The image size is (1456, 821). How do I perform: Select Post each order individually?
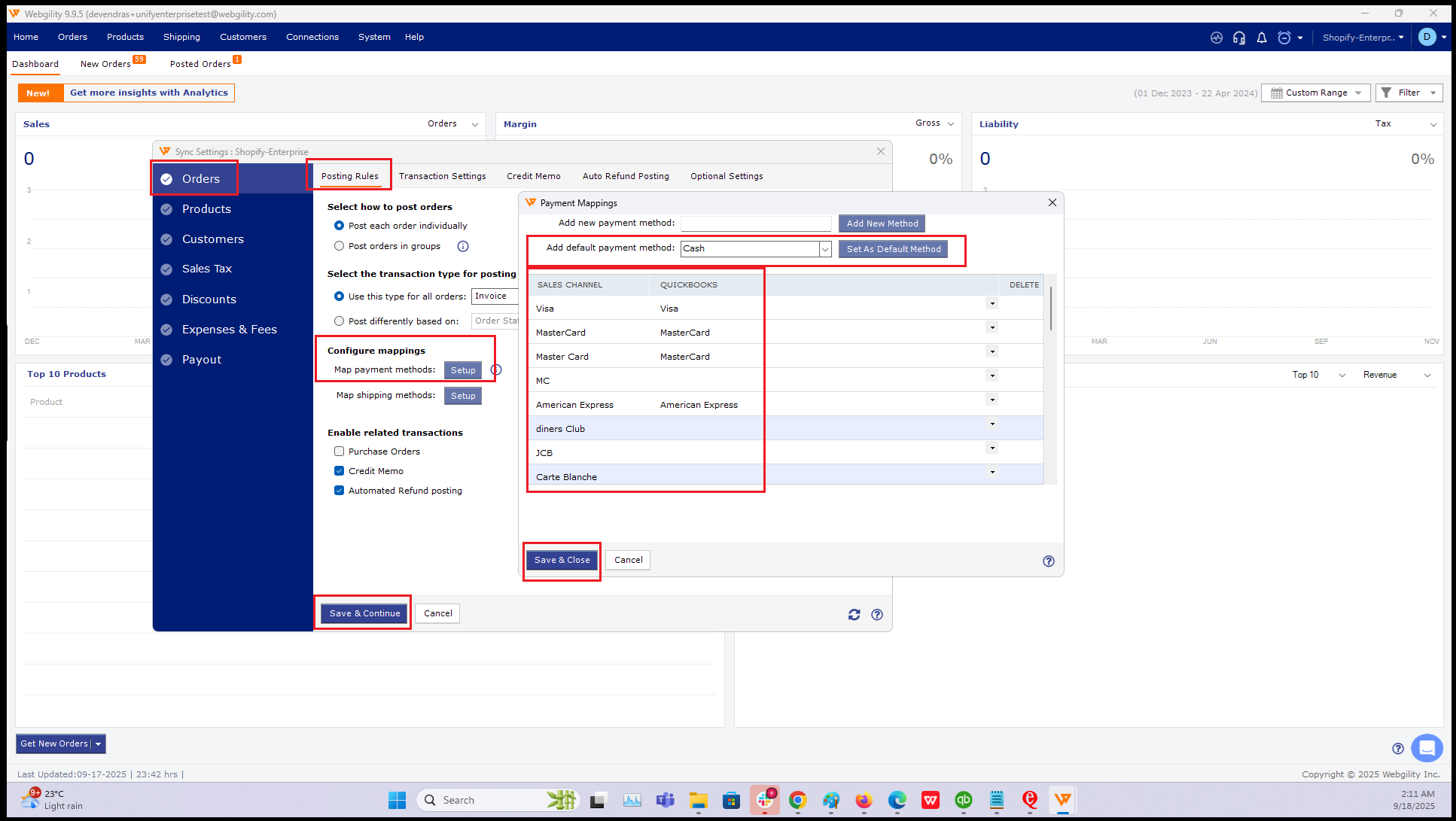click(339, 226)
